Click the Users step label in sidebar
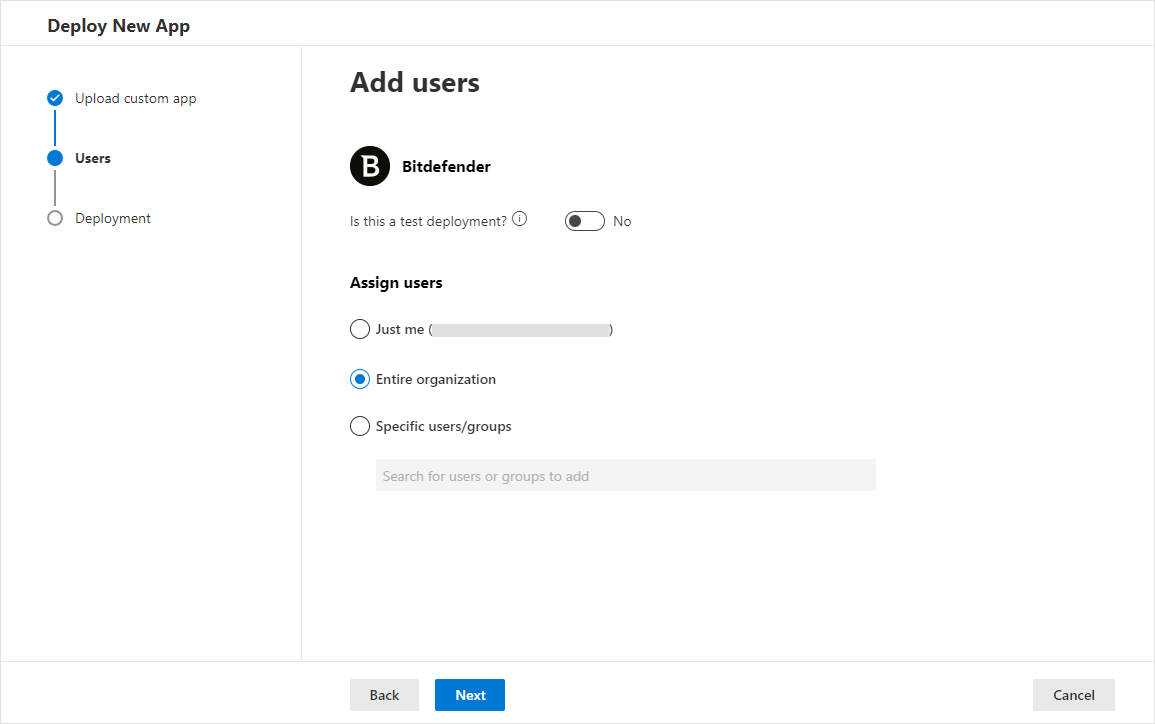This screenshot has width=1155, height=724. click(92, 158)
